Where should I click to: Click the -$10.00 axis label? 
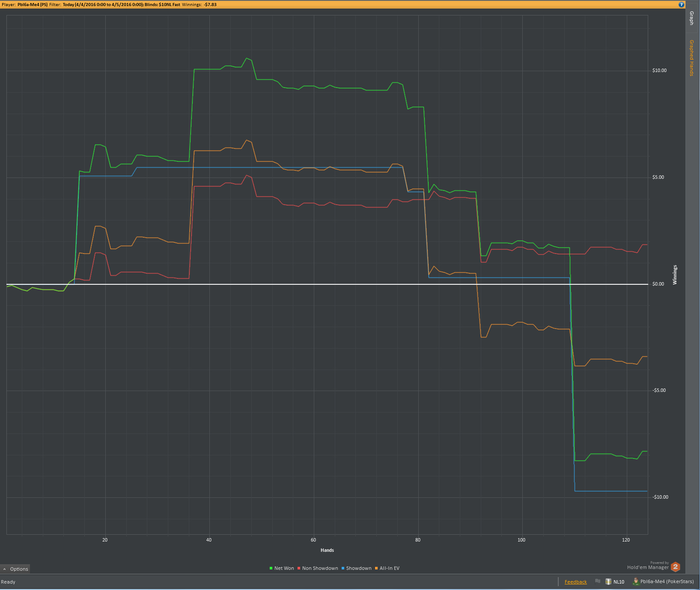coord(660,497)
